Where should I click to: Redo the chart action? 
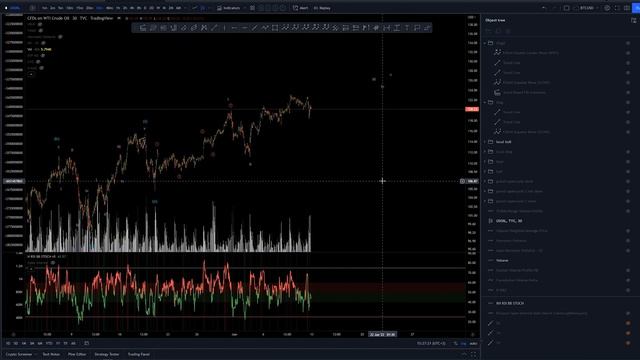(x=554, y=8)
